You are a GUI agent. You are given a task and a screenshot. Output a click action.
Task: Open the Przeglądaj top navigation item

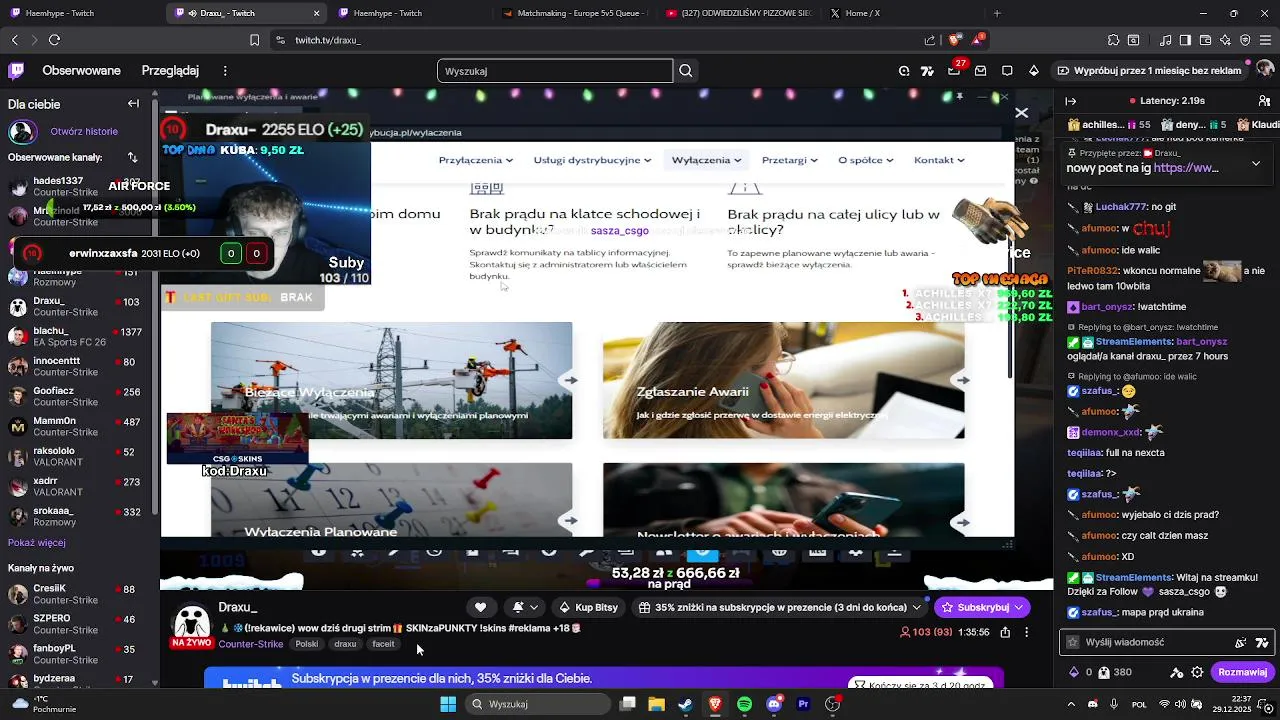[170, 71]
